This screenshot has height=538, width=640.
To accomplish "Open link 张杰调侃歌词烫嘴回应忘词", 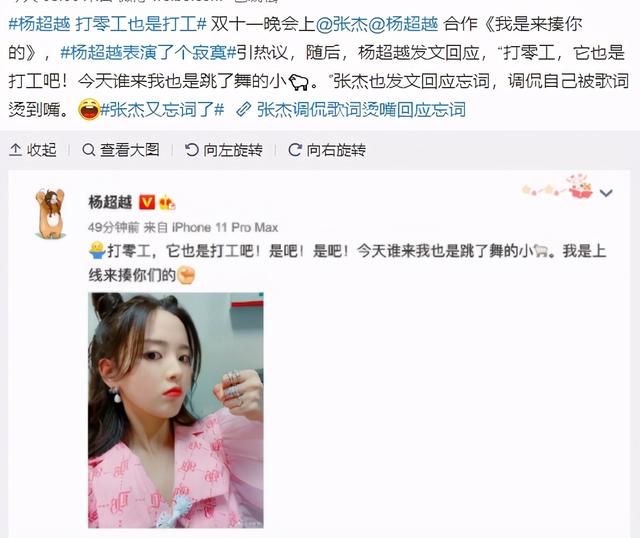I will [x=361, y=109].
